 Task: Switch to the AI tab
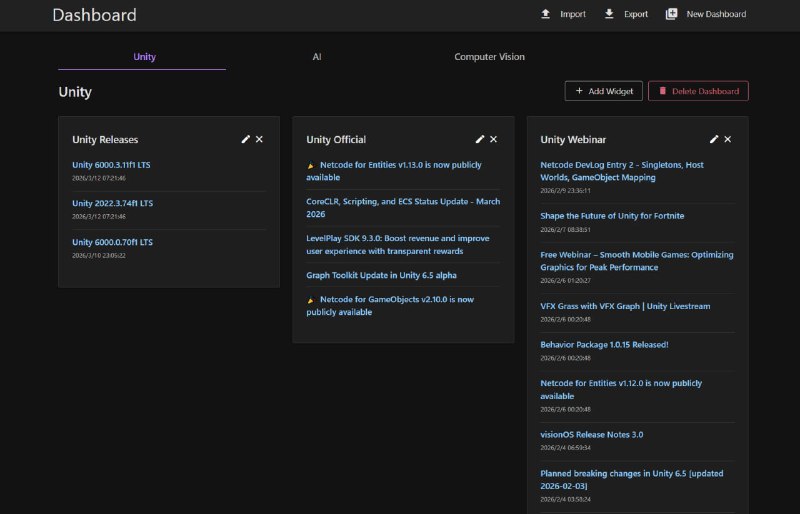click(x=316, y=57)
